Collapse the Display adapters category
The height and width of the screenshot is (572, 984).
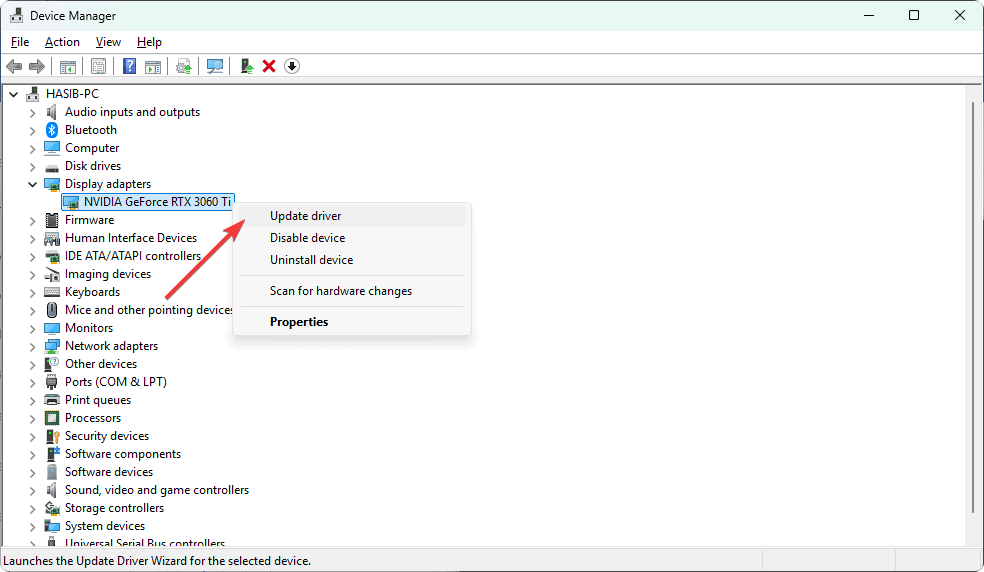point(33,184)
